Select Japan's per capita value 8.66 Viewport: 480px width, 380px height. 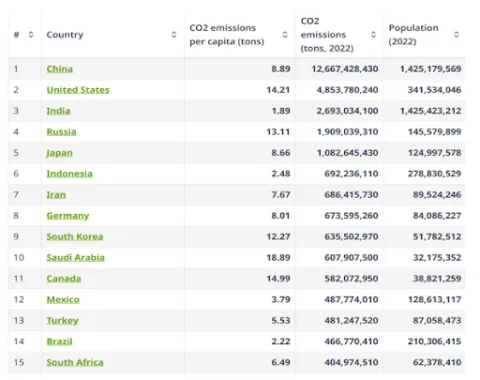coord(281,153)
